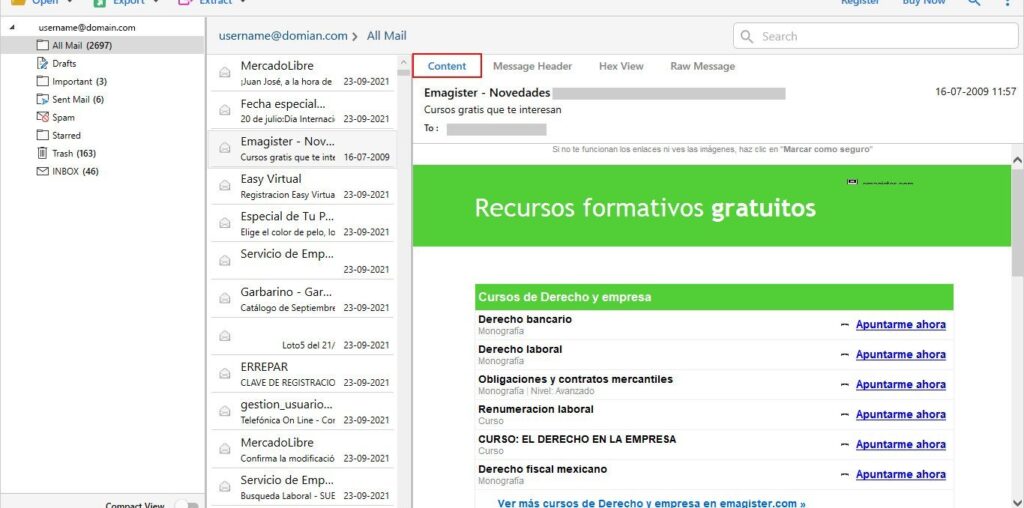Click the Sent Mail folder icon
Image resolution: width=1024 pixels, height=508 pixels.
42,99
